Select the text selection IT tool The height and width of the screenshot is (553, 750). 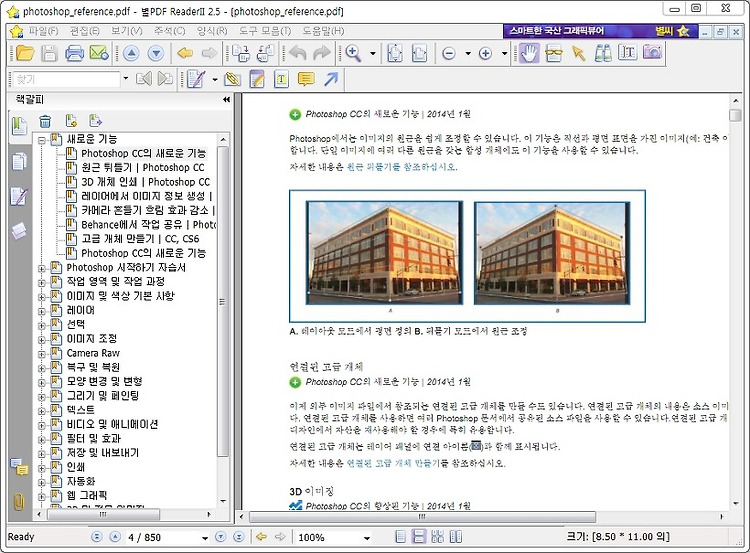[628, 53]
